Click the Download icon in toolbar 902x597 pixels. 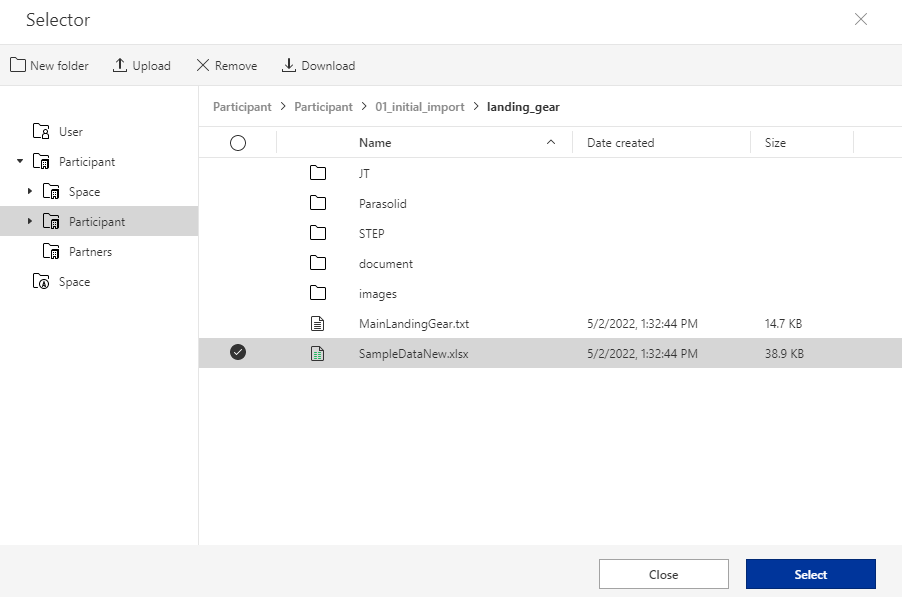(289, 65)
